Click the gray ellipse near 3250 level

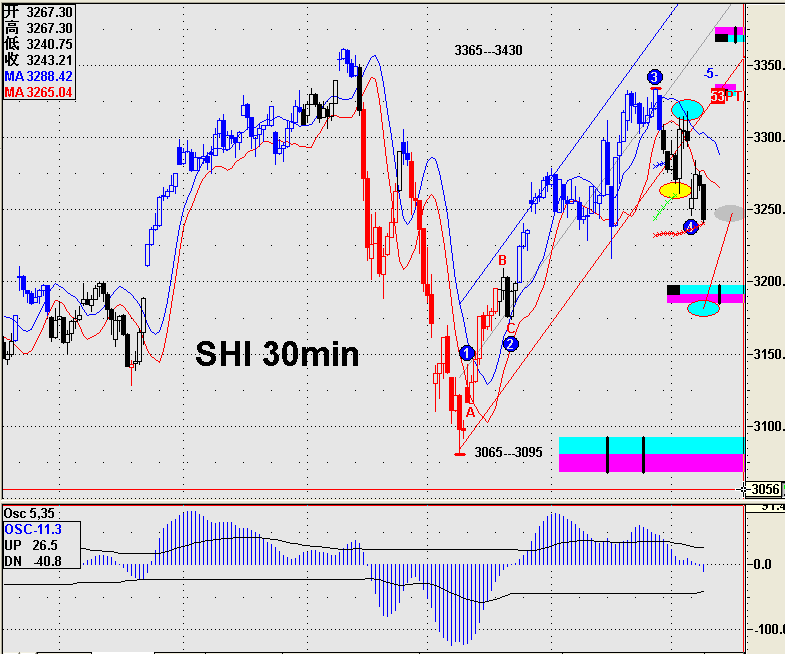click(x=729, y=212)
